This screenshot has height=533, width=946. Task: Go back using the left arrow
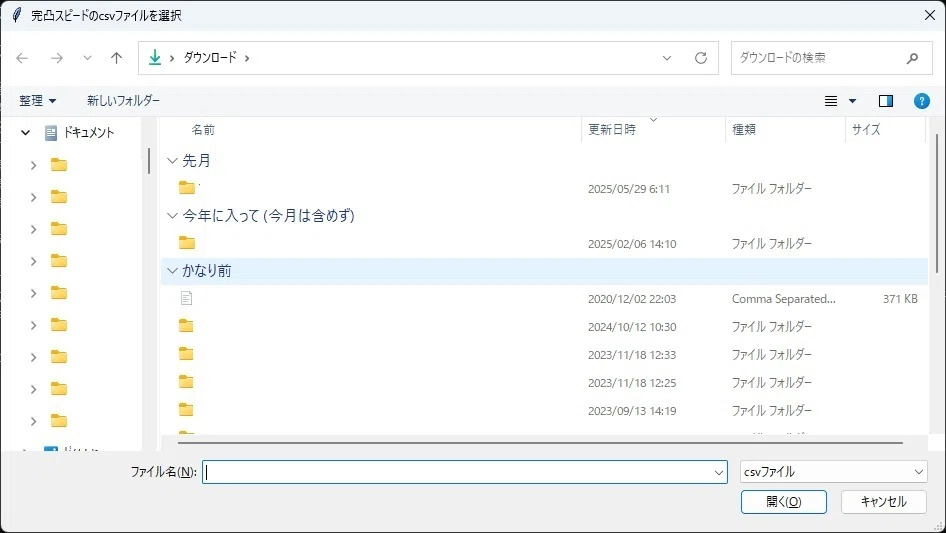point(22,58)
